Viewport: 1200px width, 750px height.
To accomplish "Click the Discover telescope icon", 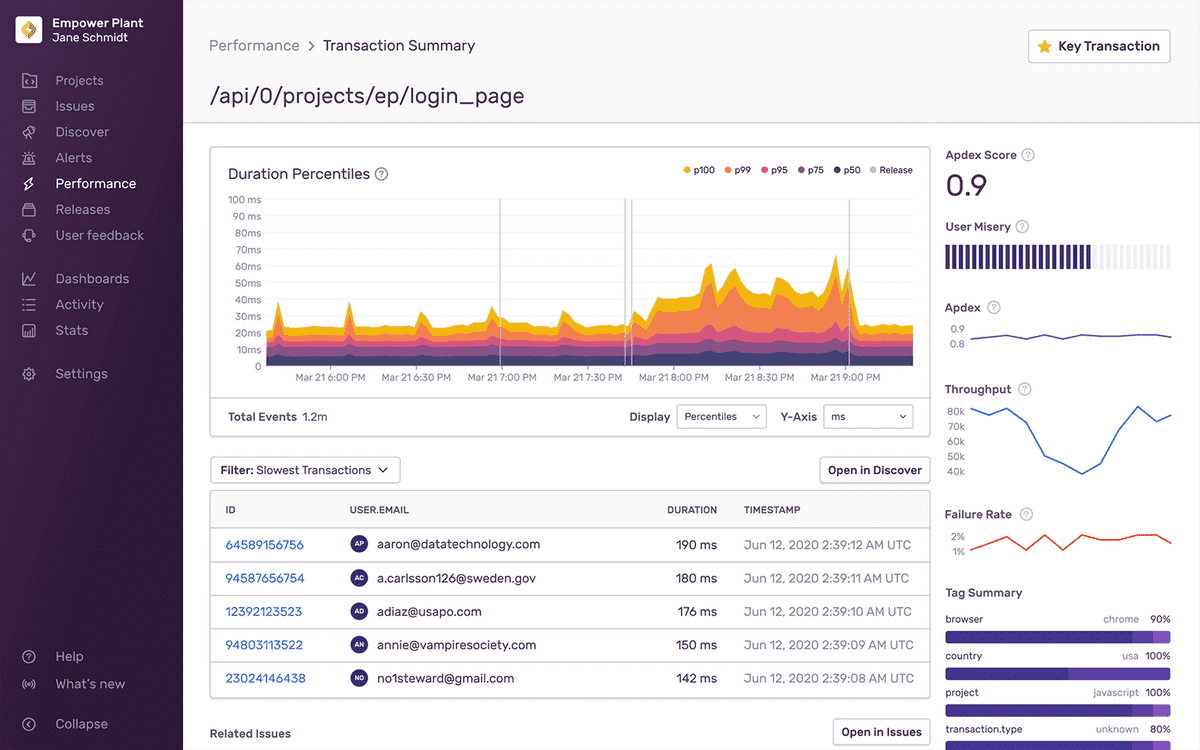I will (x=29, y=132).
